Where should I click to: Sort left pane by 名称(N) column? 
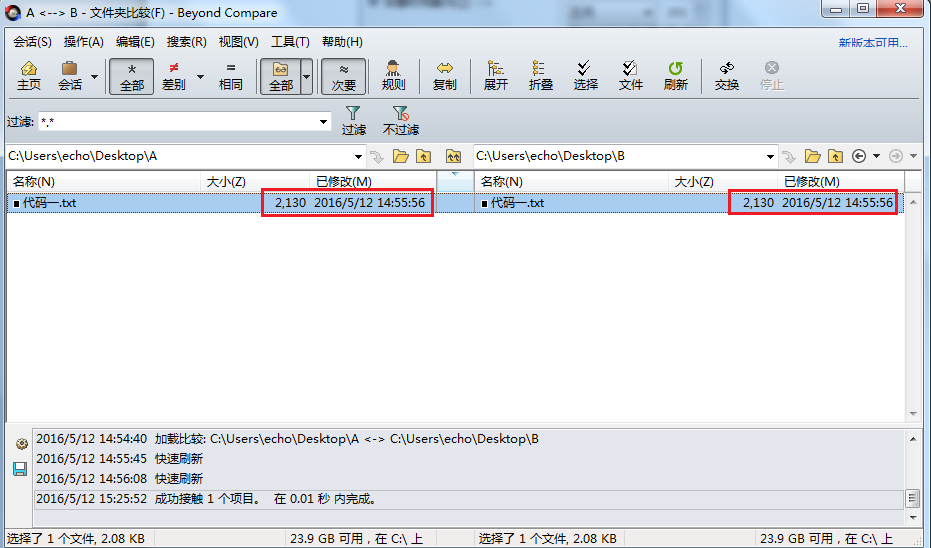coord(104,182)
